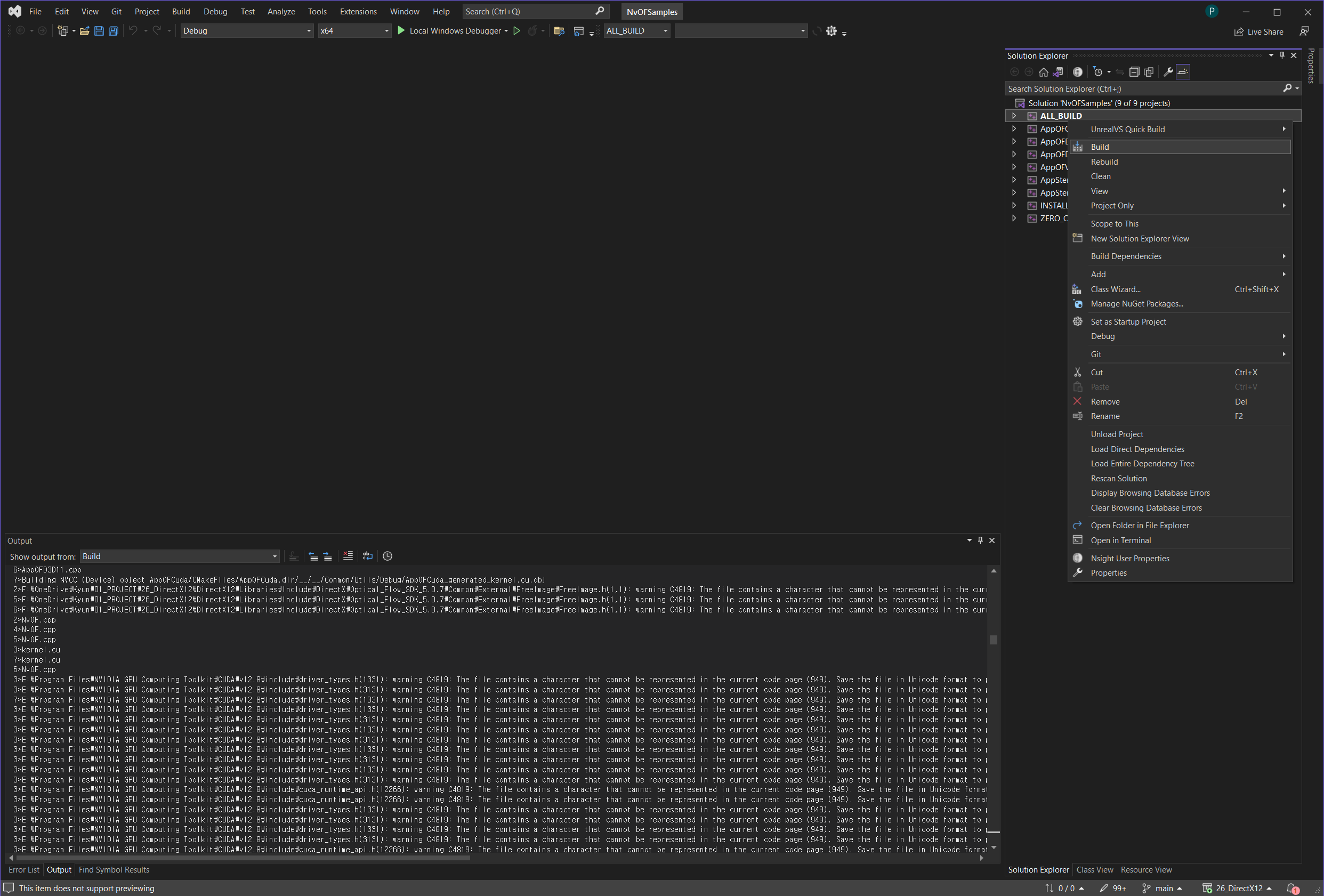Go to next message in Output

[x=328, y=556]
